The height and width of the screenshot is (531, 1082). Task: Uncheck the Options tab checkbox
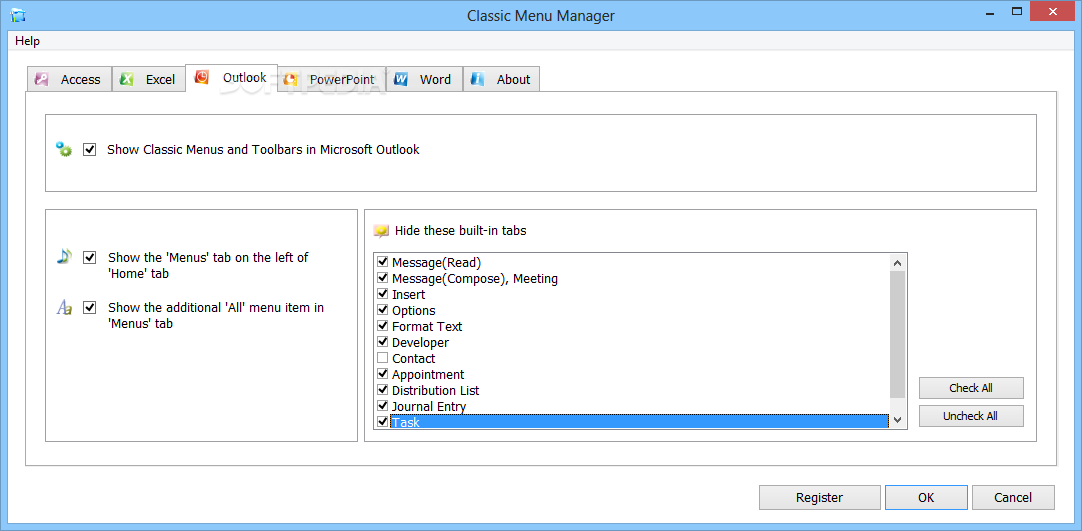(382, 310)
